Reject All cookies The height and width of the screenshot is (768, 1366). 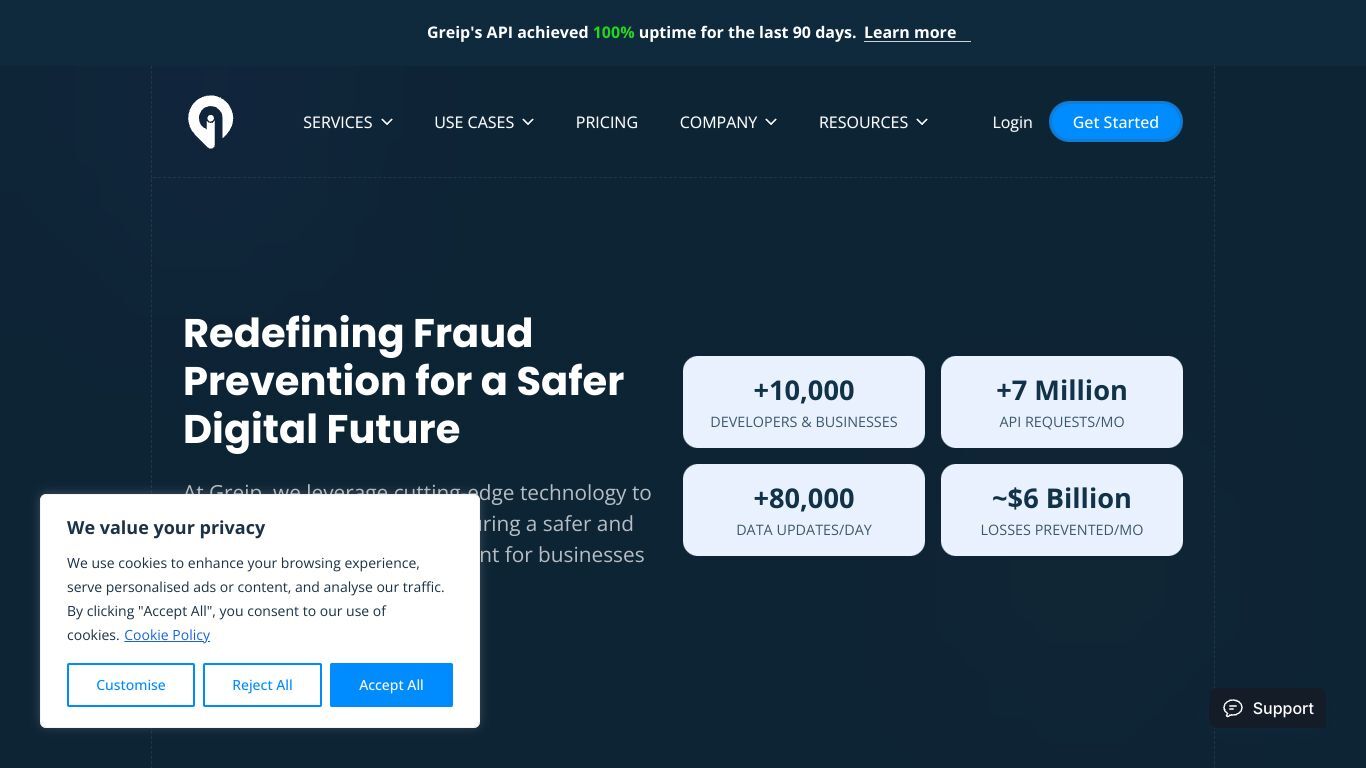click(262, 685)
